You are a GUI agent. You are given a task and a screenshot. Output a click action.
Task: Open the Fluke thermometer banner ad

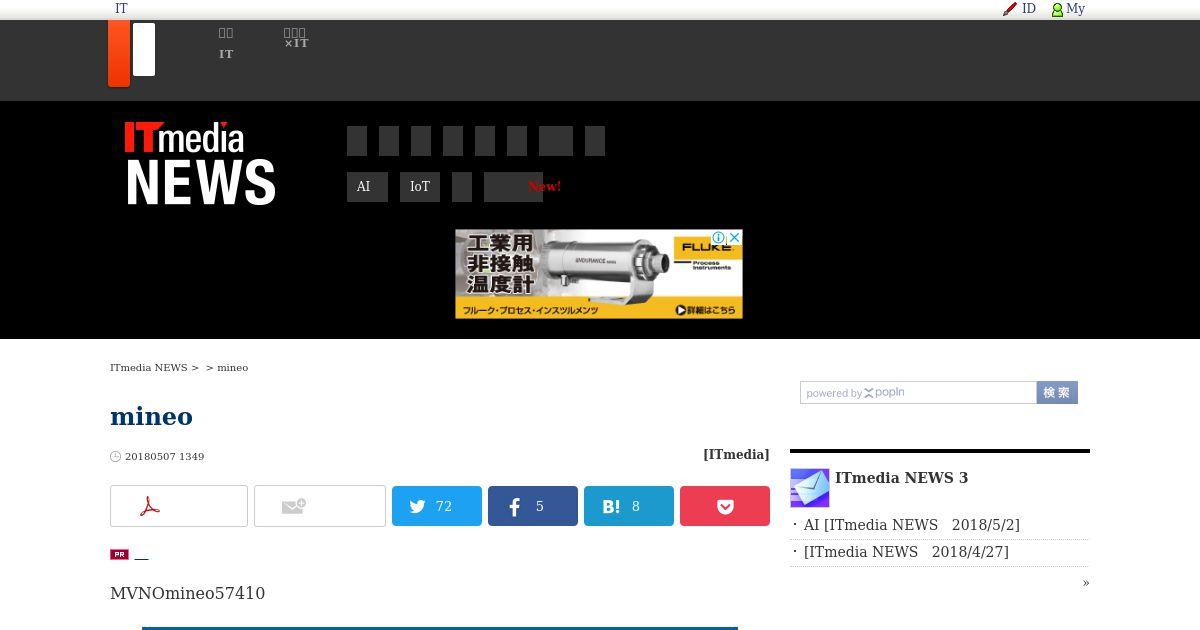[x=599, y=274]
